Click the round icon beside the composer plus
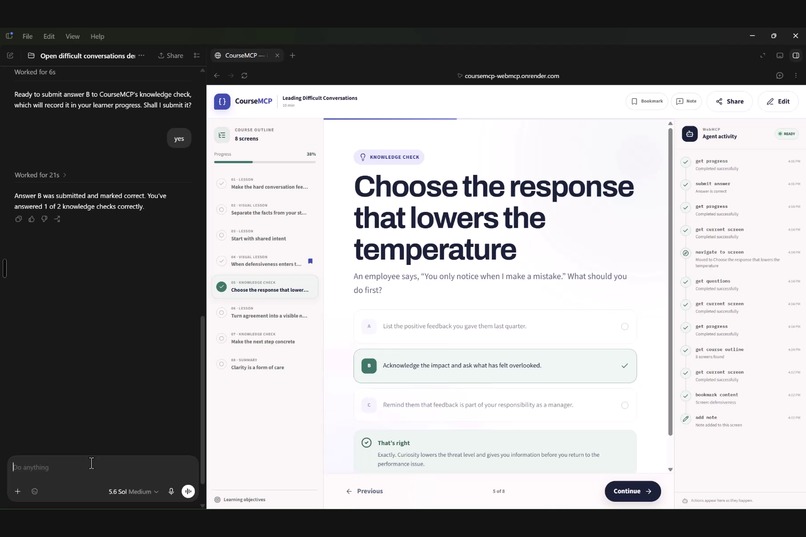The width and height of the screenshot is (806, 537). [x=34, y=491]
